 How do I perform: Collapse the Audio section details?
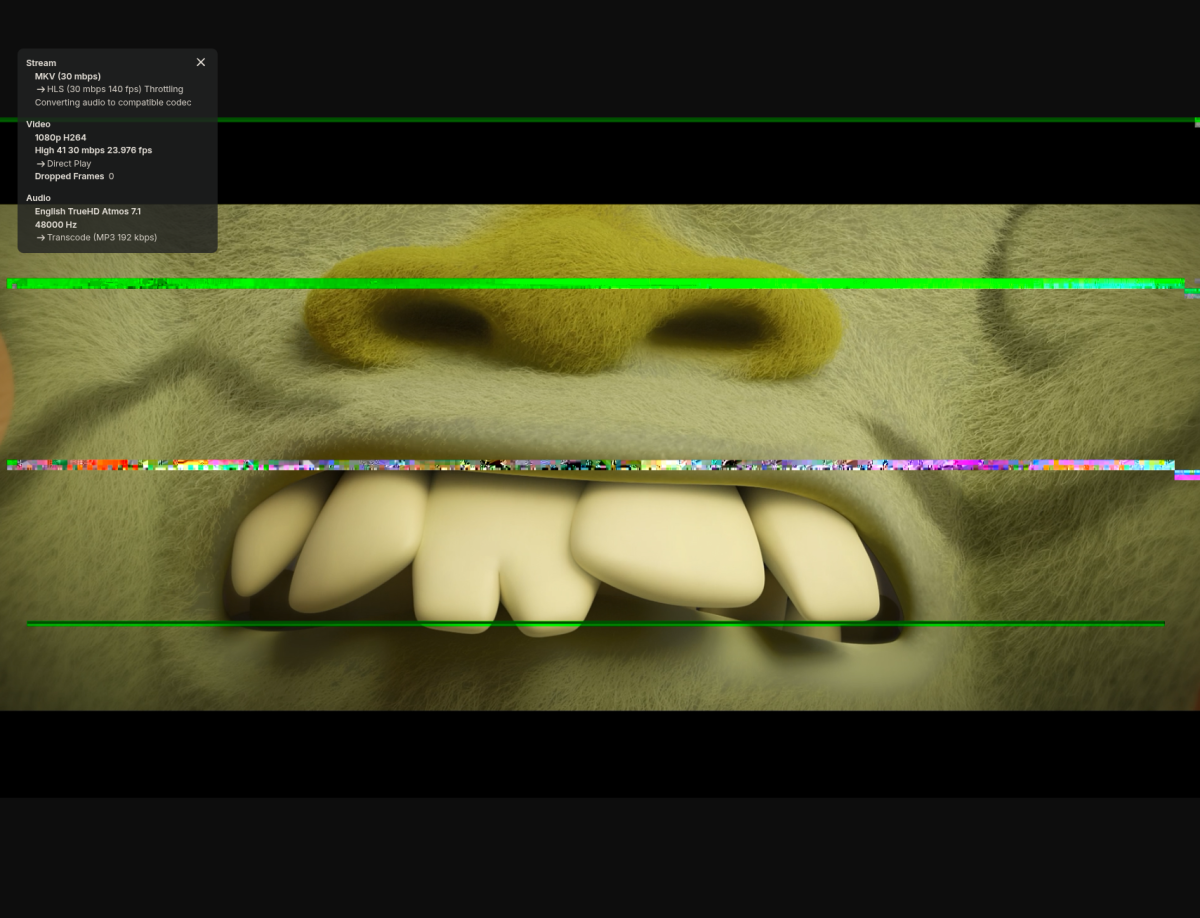coord(38,197)
